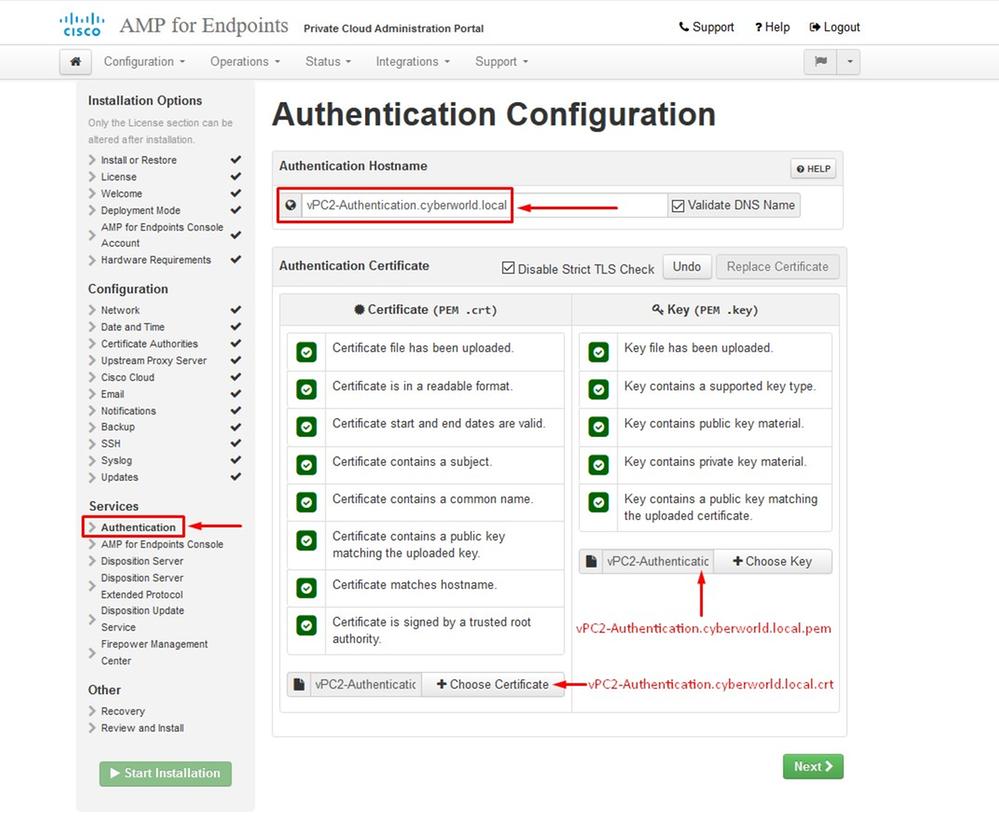Screen dimensions: 999x816
Task: Click green check for 'Certificate file has been uploaded'
Action: click(306, 352)
